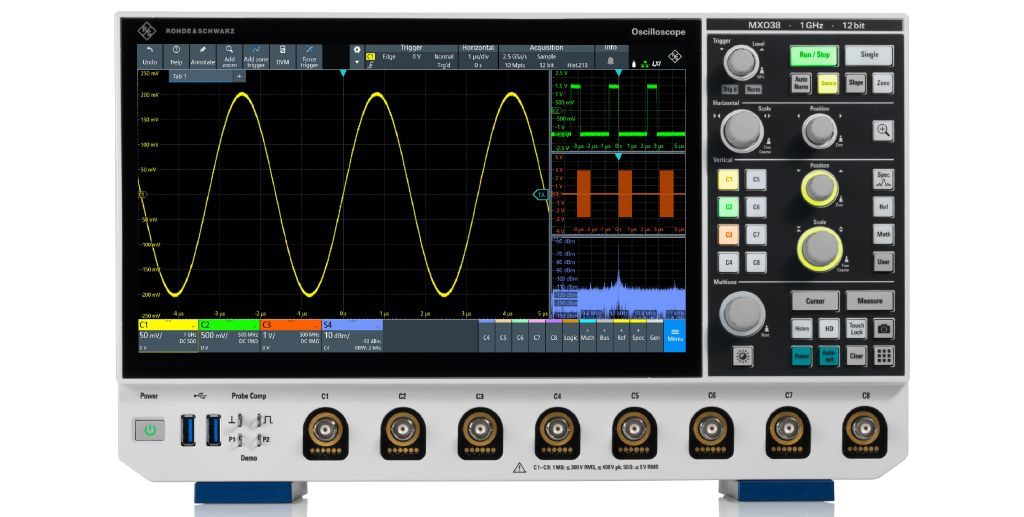The height and width of the screenshot is (517, 1024).
Task: Click the yellow C1 channel color label
Action: pyautogui.click(x=166, y=325)
